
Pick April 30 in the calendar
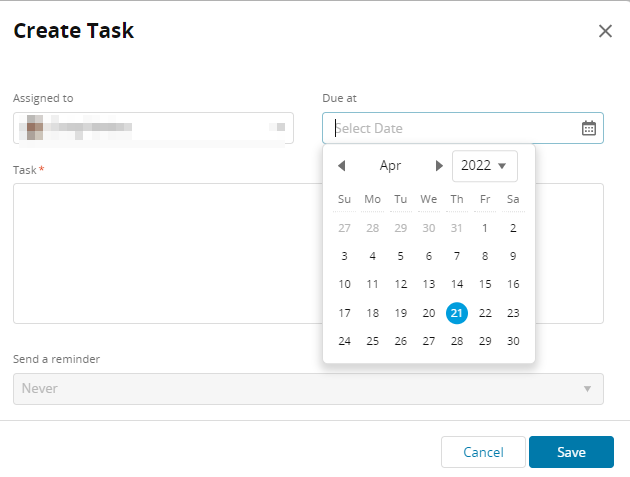513,341
